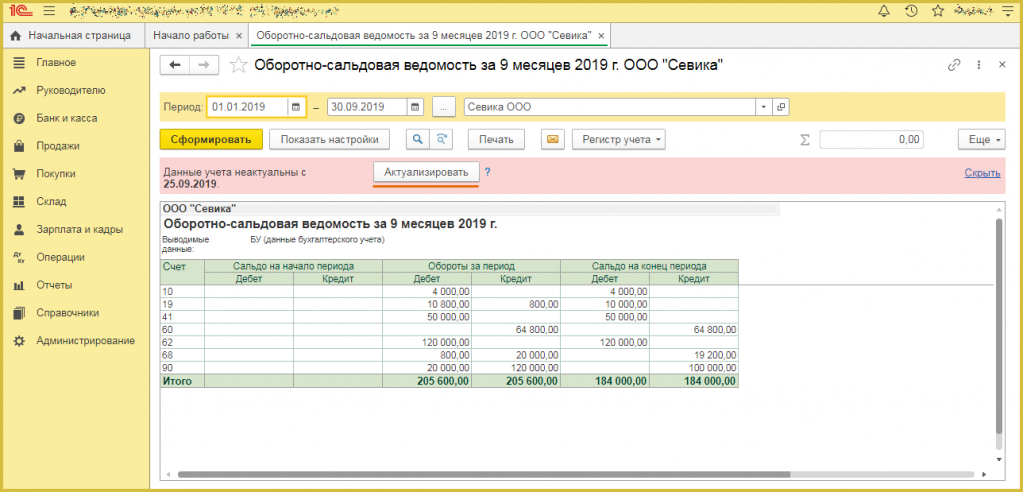Send report by email envelope icon

[x=550, y=140]
